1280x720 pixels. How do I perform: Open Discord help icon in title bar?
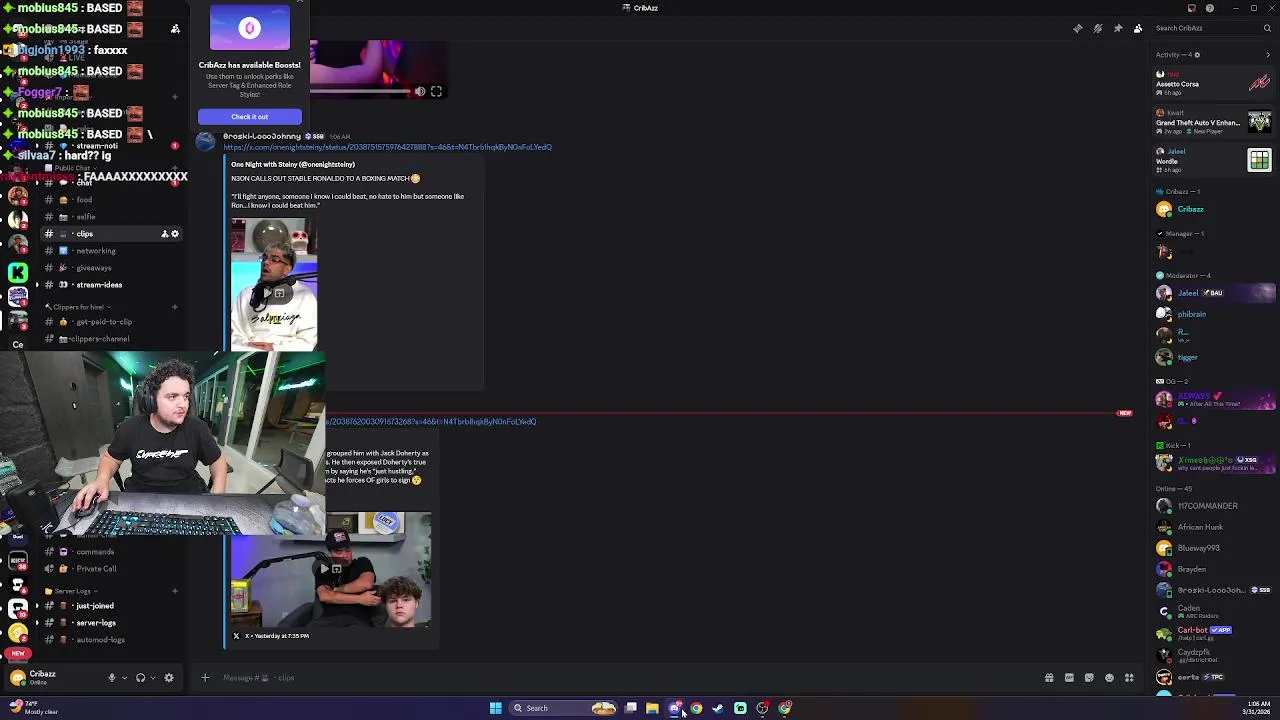coord(1209,8)
